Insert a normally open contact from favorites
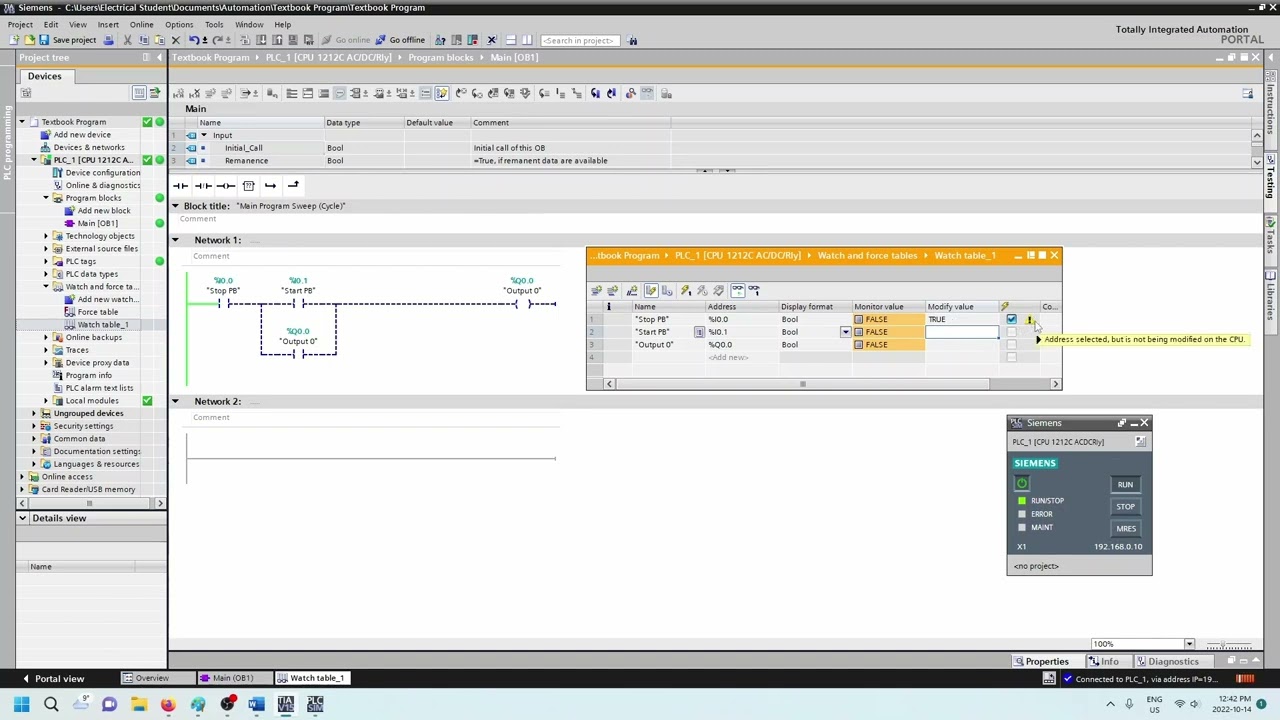Viewport: 1280px width, 720px height. coord(180,185)
